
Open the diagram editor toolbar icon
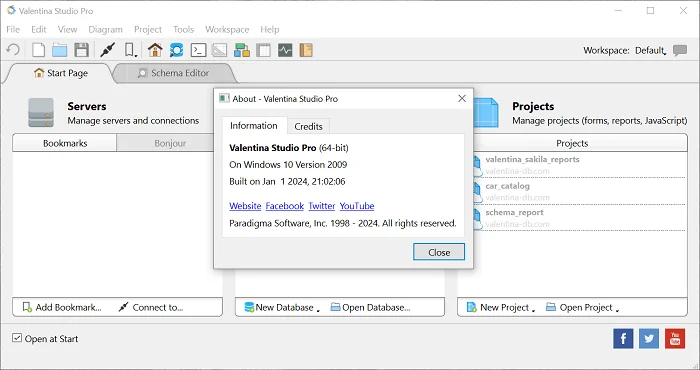(242, 50)
